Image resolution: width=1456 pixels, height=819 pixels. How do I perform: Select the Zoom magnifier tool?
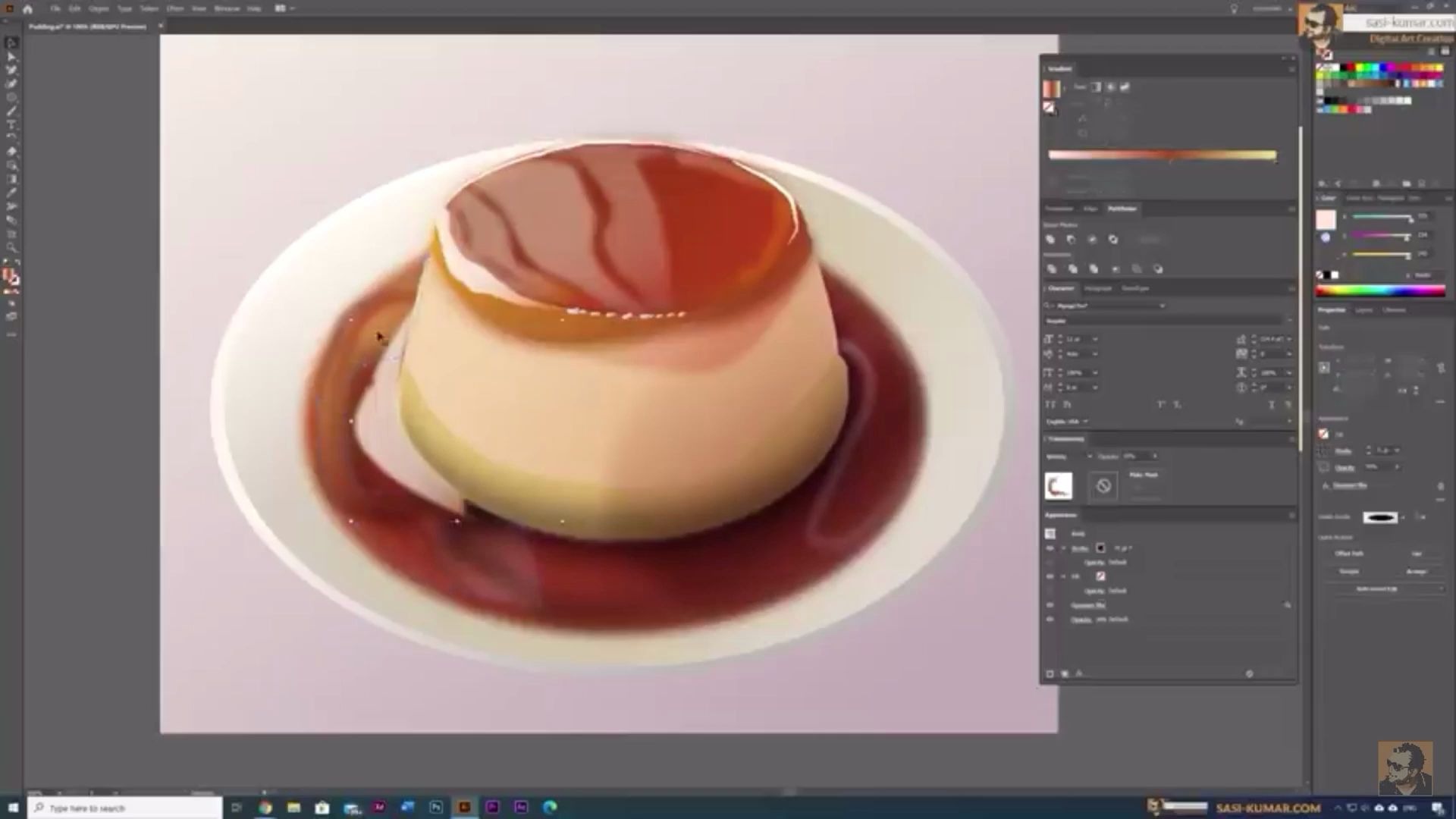(x=11, y=248)
